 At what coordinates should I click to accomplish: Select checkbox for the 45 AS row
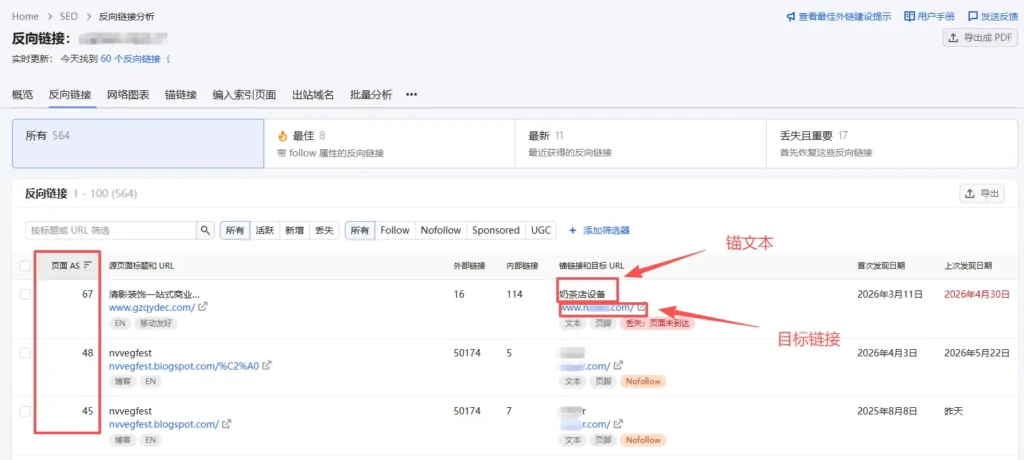pyautogui.click(x=25, y=412)
